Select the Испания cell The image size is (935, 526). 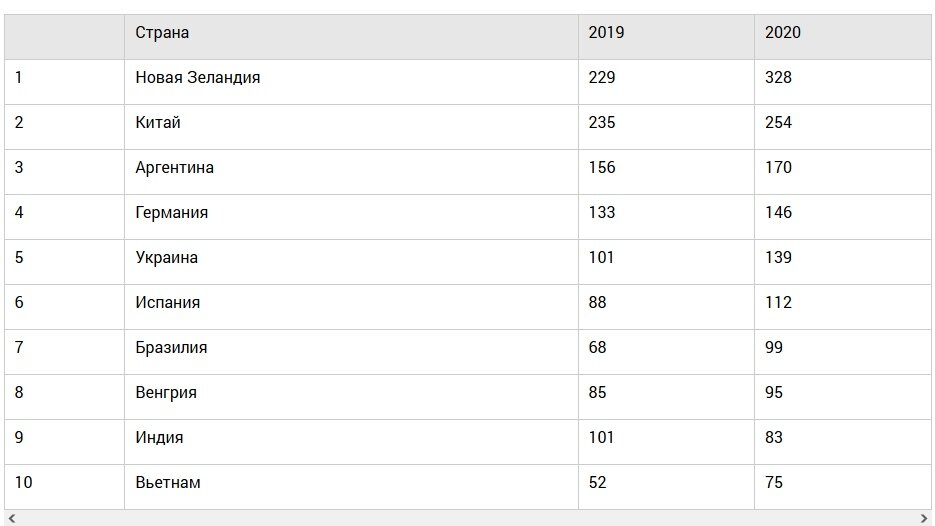168,303
